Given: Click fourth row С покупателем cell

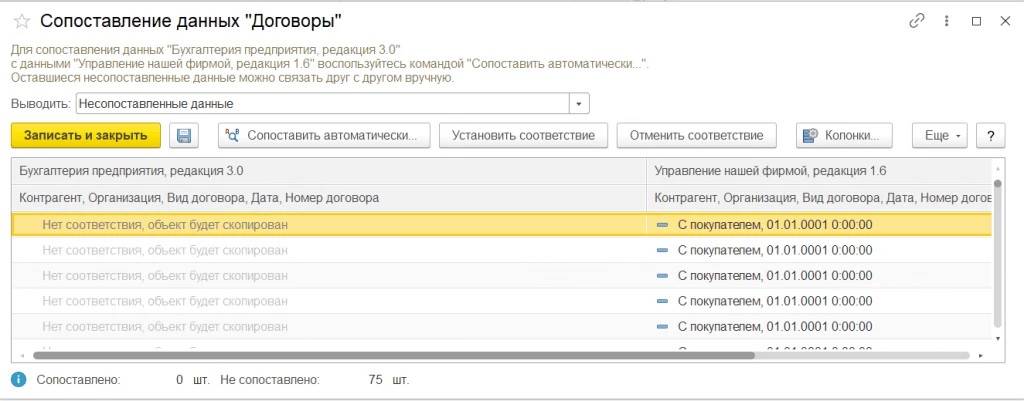Looking at the screenshot, I should coord(820,301).
